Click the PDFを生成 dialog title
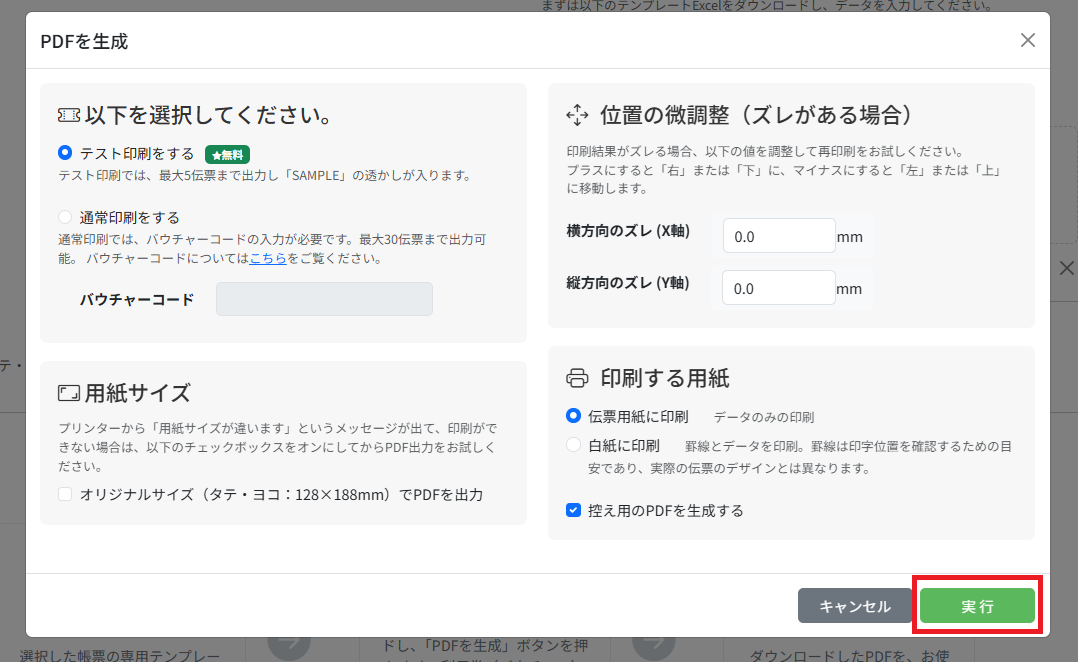The height and width of the screenshot is (662, 1078). point(84,41)
